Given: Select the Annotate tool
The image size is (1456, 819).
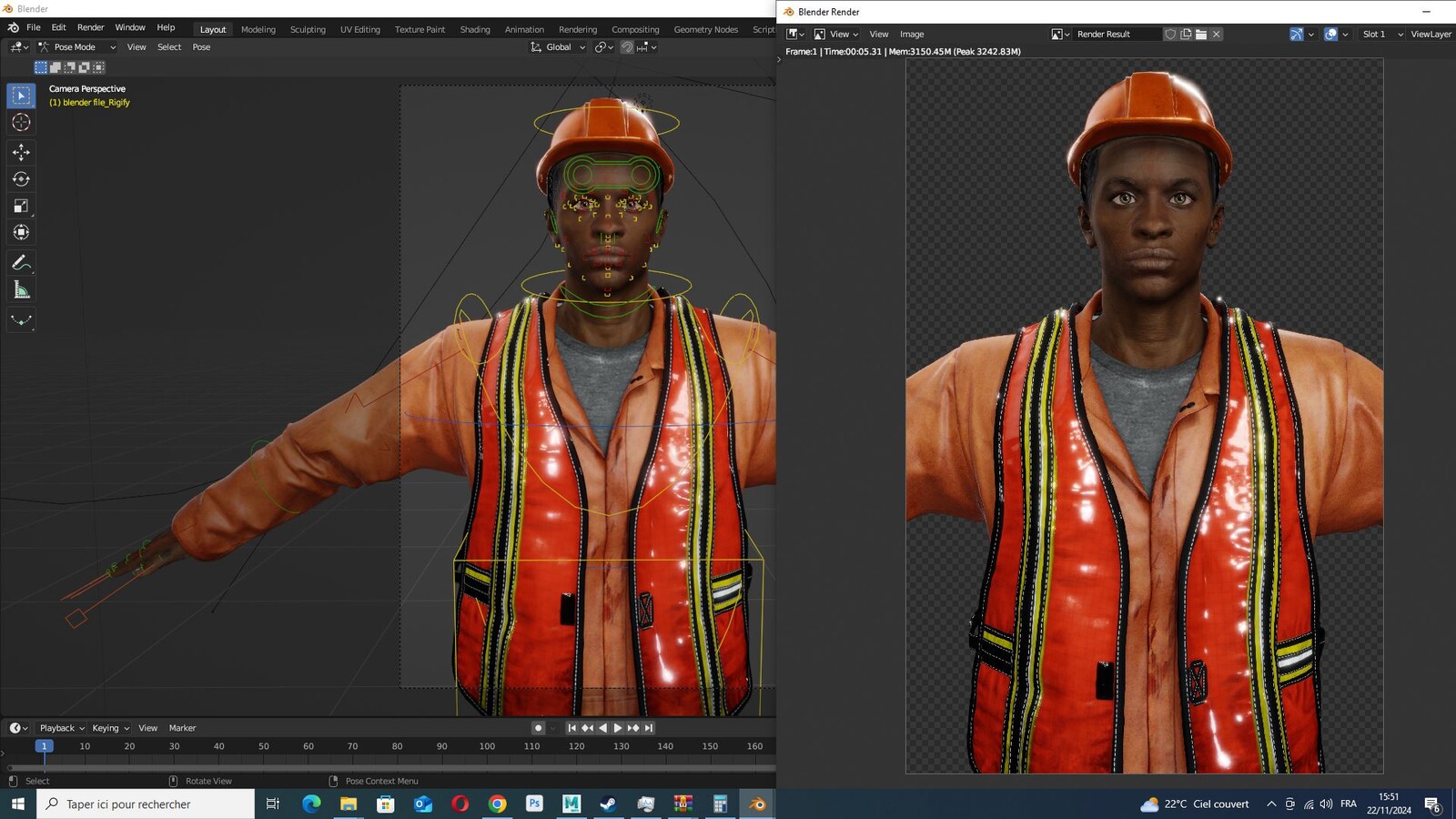Looking at the screenshot, I should (21, 263).
